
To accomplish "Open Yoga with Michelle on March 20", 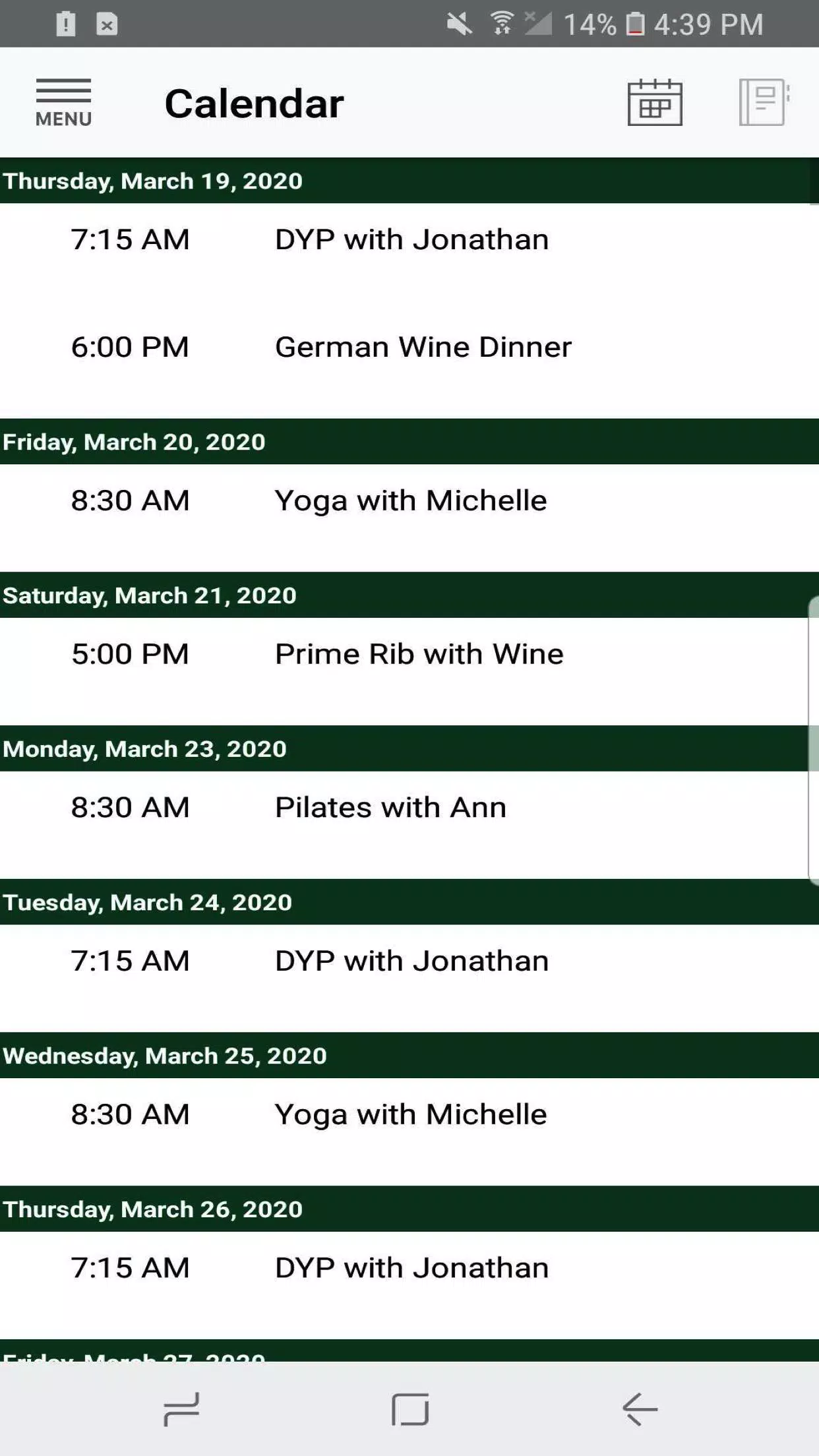I will point(409,501).
